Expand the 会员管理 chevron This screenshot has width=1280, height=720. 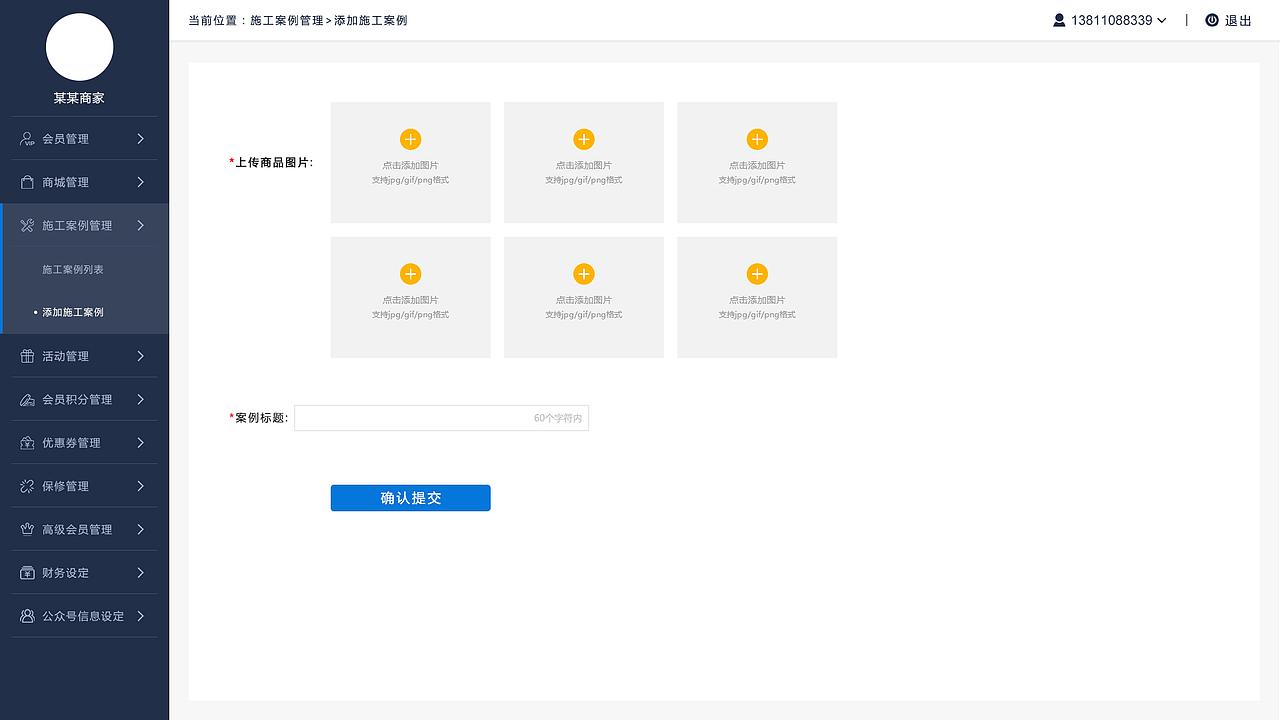click(x=141, y=139)
